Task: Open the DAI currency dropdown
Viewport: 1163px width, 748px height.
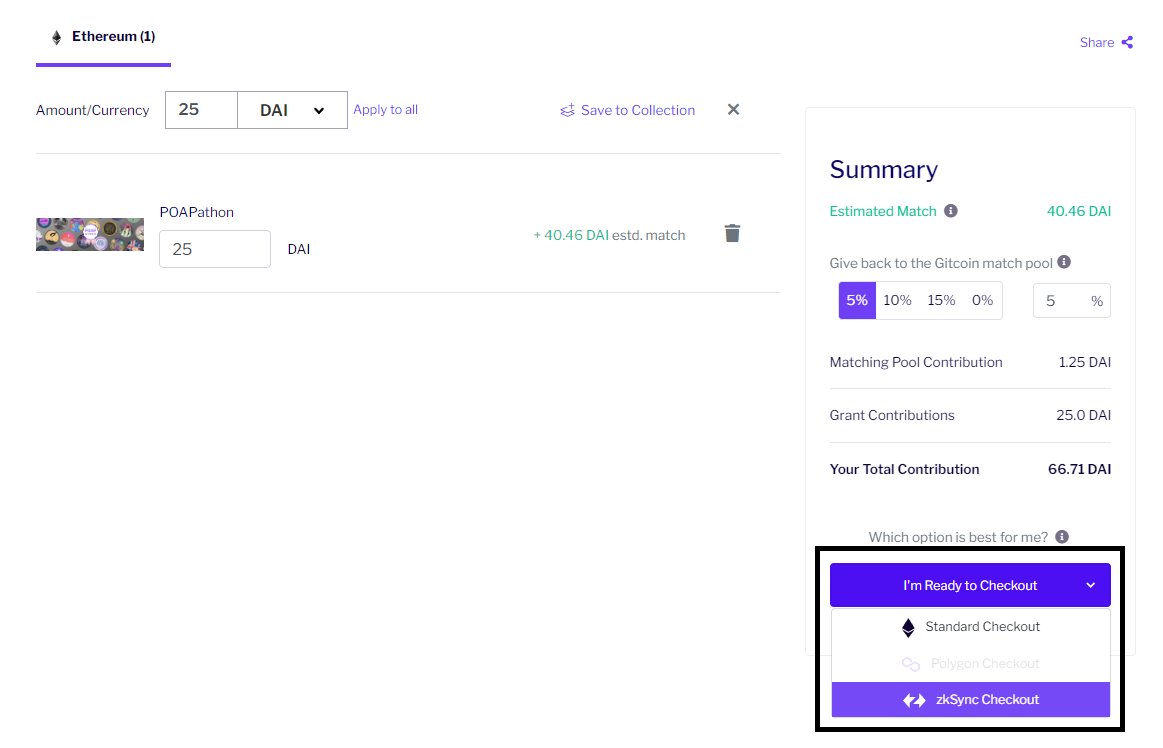Action: coord(292,110)
